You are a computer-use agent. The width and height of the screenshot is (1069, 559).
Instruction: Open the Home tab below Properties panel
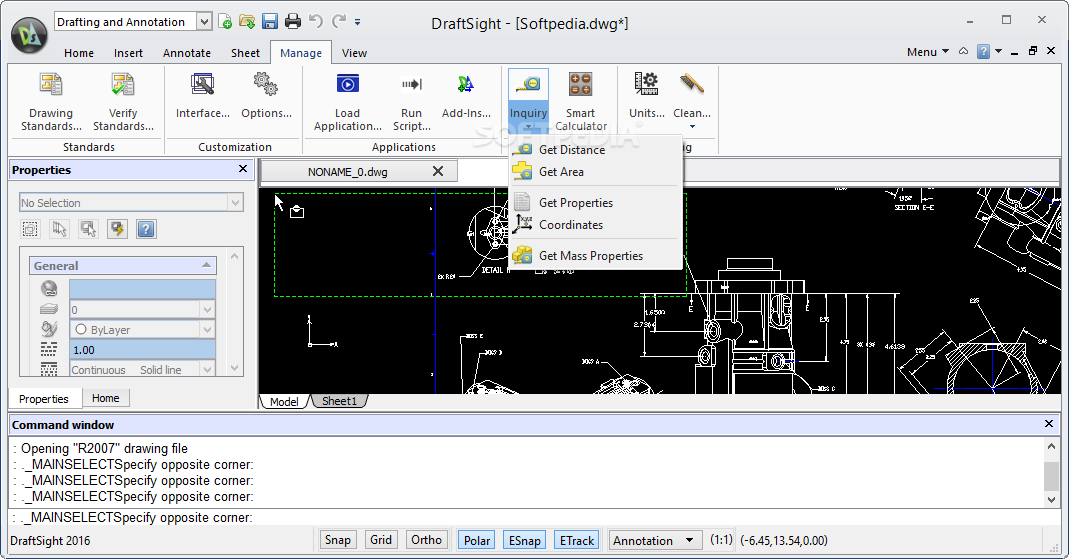pos(106,398)
